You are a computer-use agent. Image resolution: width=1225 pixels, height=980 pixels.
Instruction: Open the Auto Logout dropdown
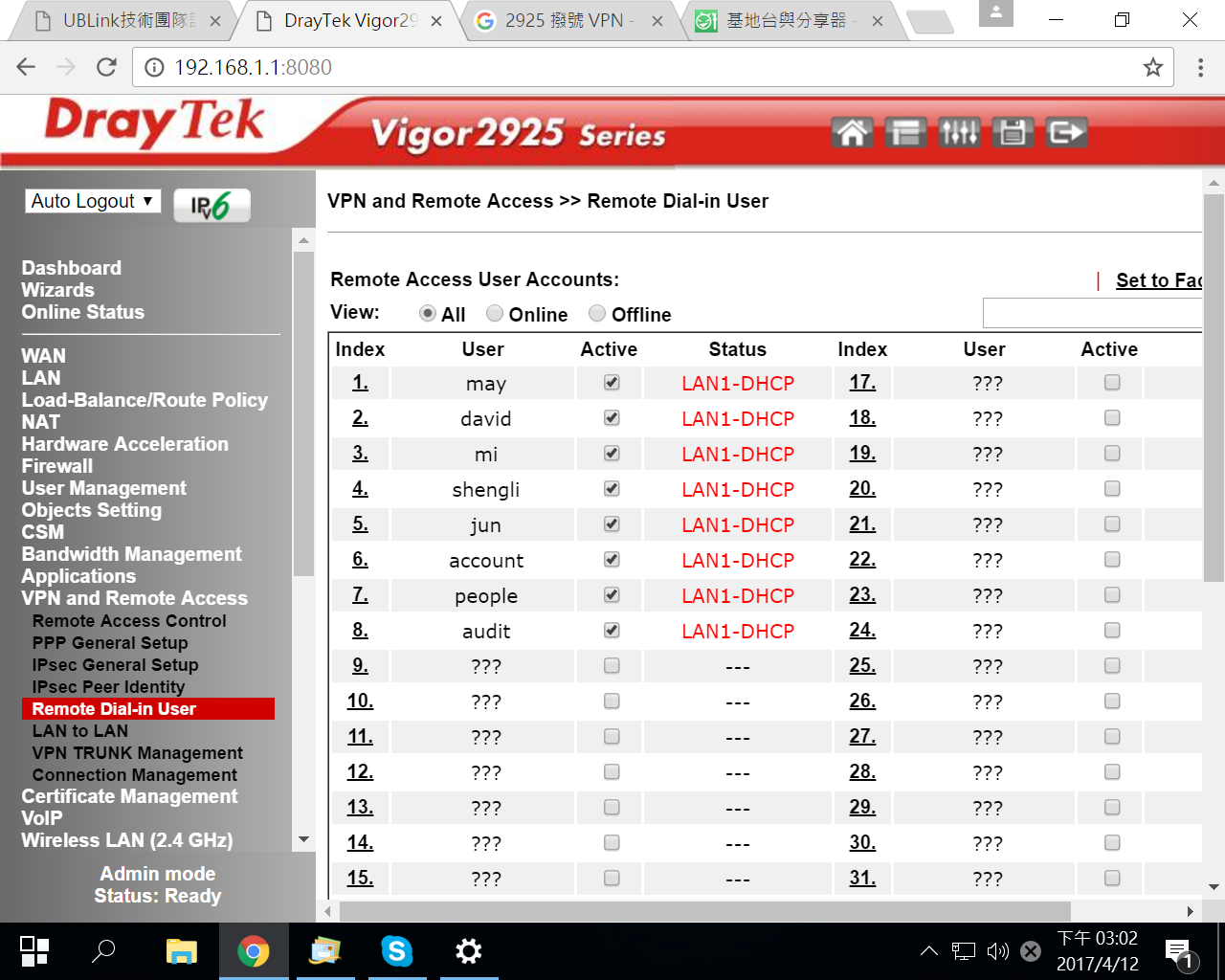(92, 201)
